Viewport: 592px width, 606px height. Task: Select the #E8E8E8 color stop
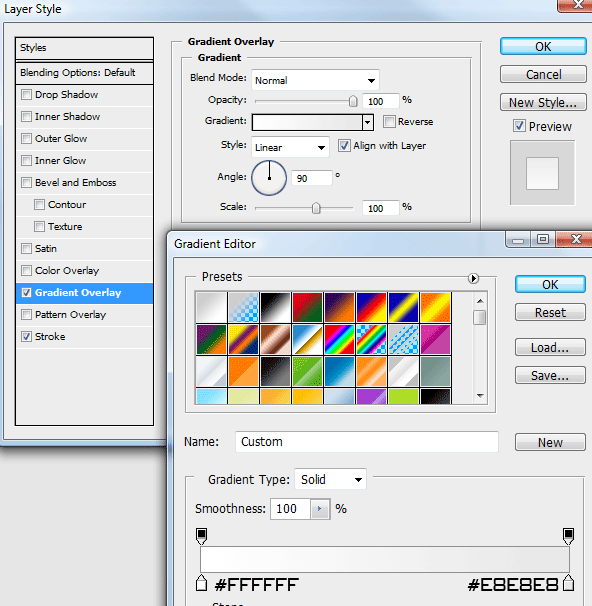click(568, 583)
